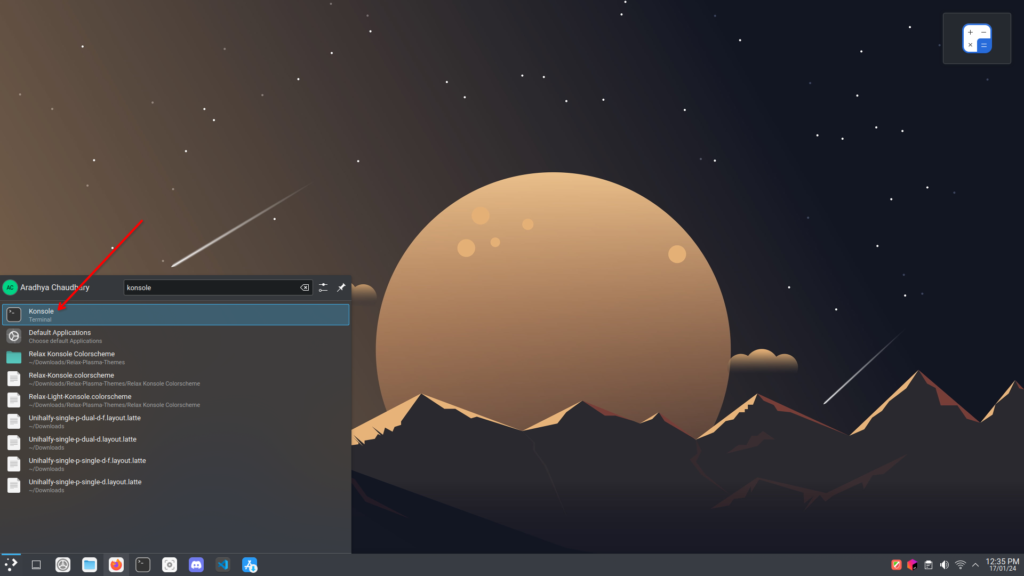Pin the application launcher open
The image size is (1024, 576).
pyautogui.click(x=341, y=287)
